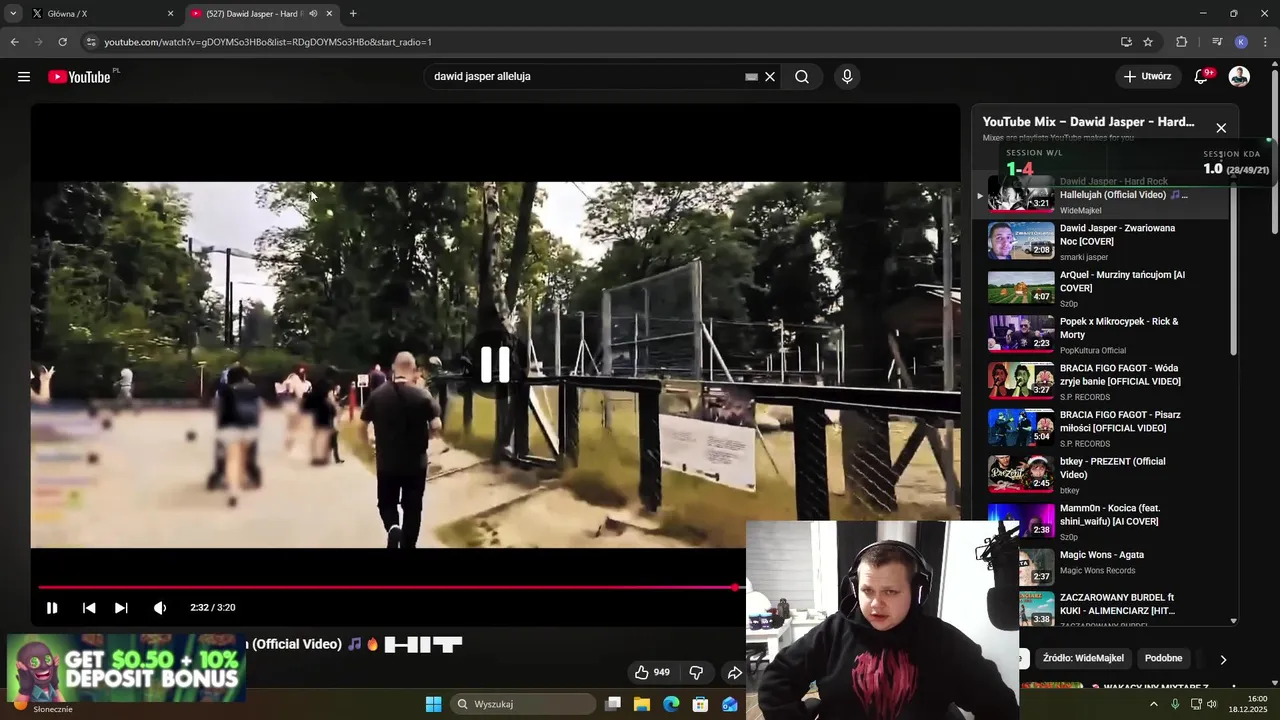Select the Podobne filter chip
Image resolution: width=1280 pixels, height=720 pixels.
coord(1163,658)
